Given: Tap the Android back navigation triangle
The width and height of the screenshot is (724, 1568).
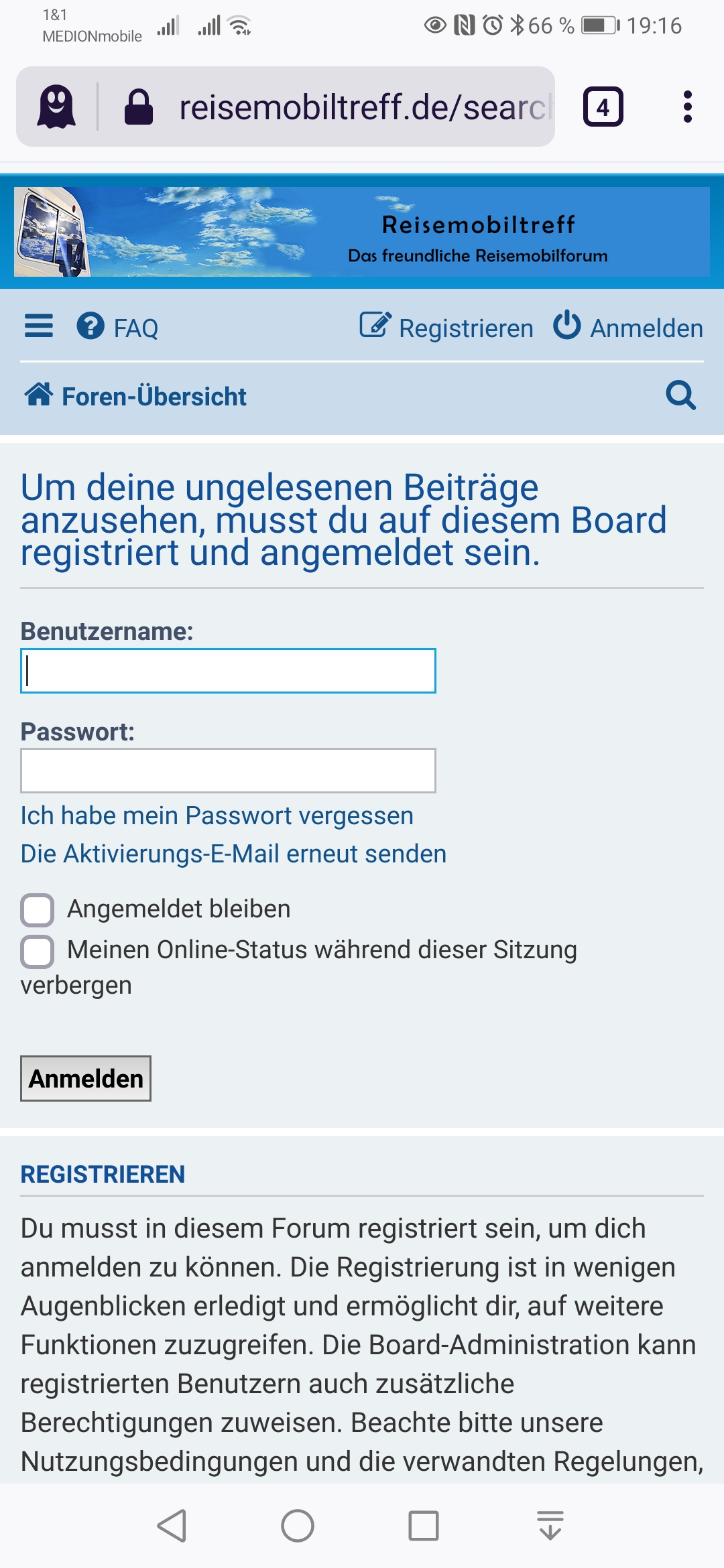Looking at the screenshot, I should (x=172, y=1526).
